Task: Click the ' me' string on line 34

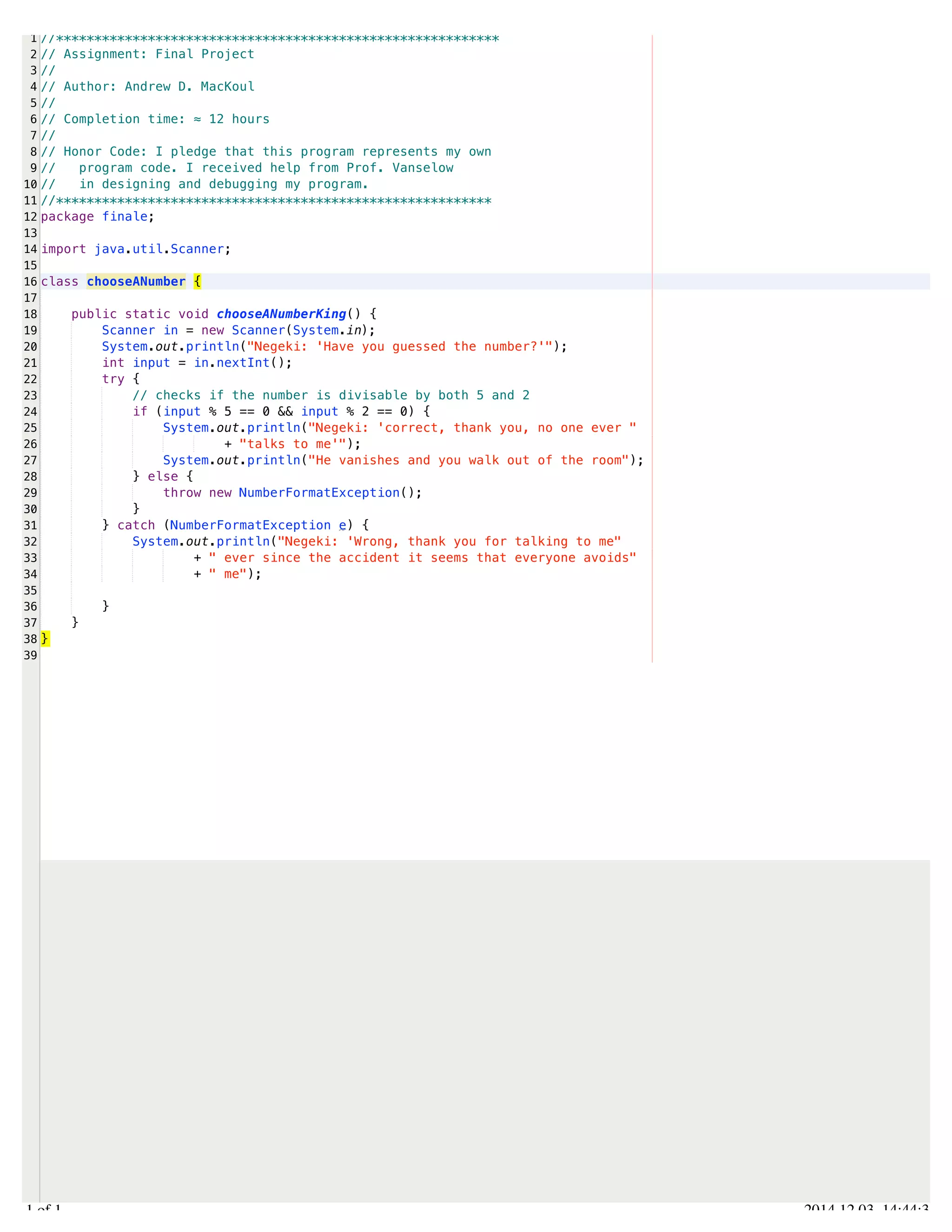Action: 228,574
